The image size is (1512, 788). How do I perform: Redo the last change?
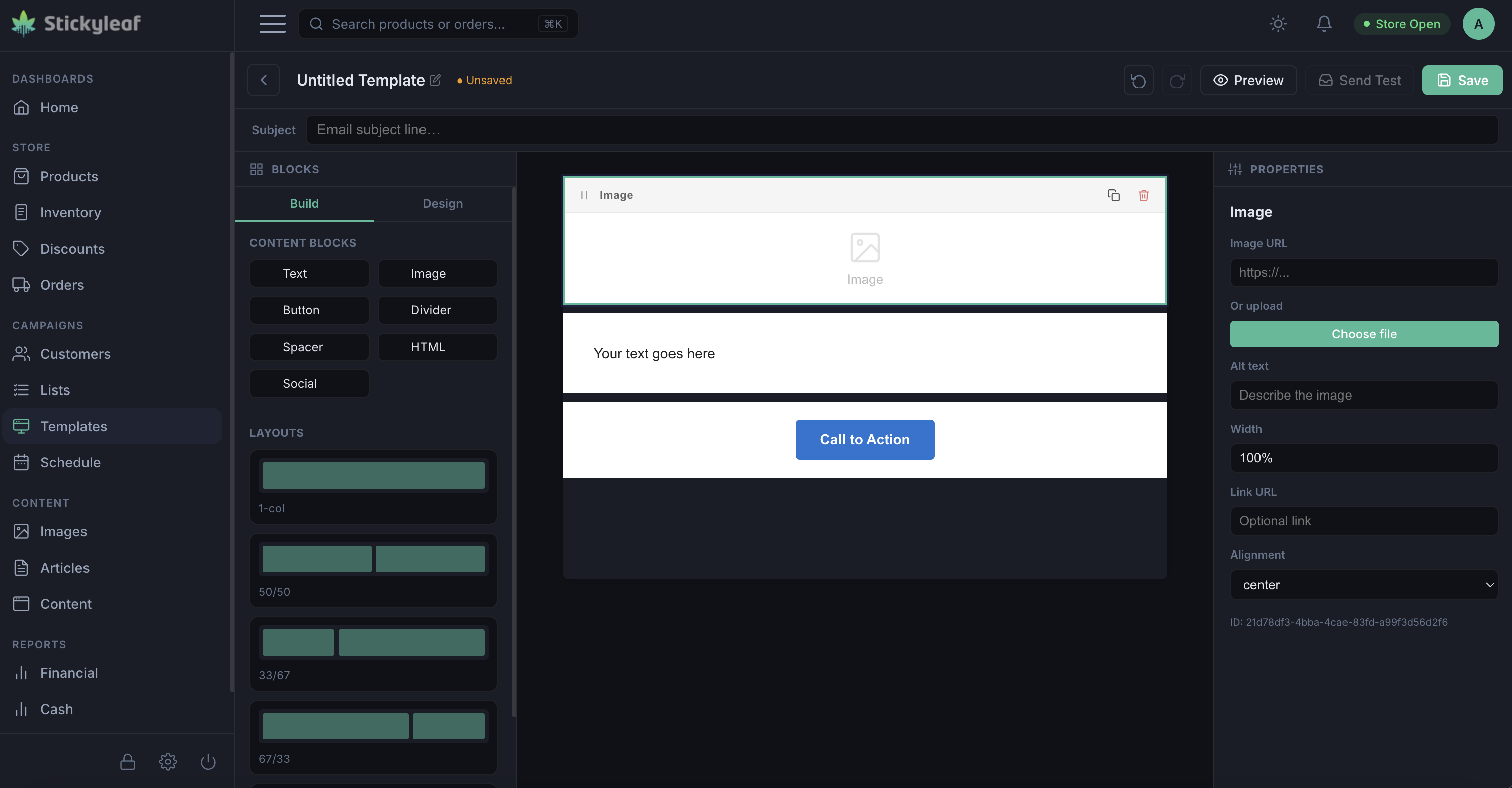(x=1177, y=80)
